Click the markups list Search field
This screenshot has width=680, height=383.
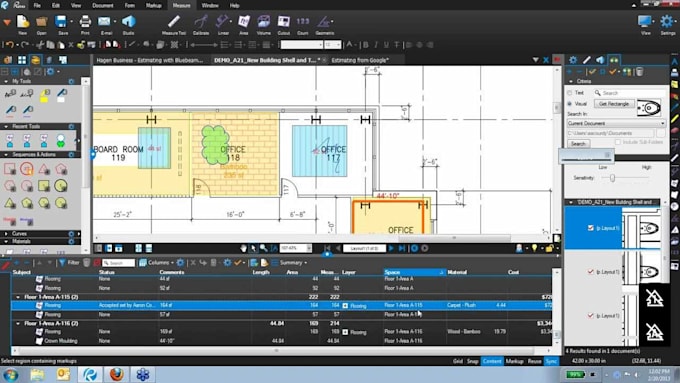[x=119, y=262]
